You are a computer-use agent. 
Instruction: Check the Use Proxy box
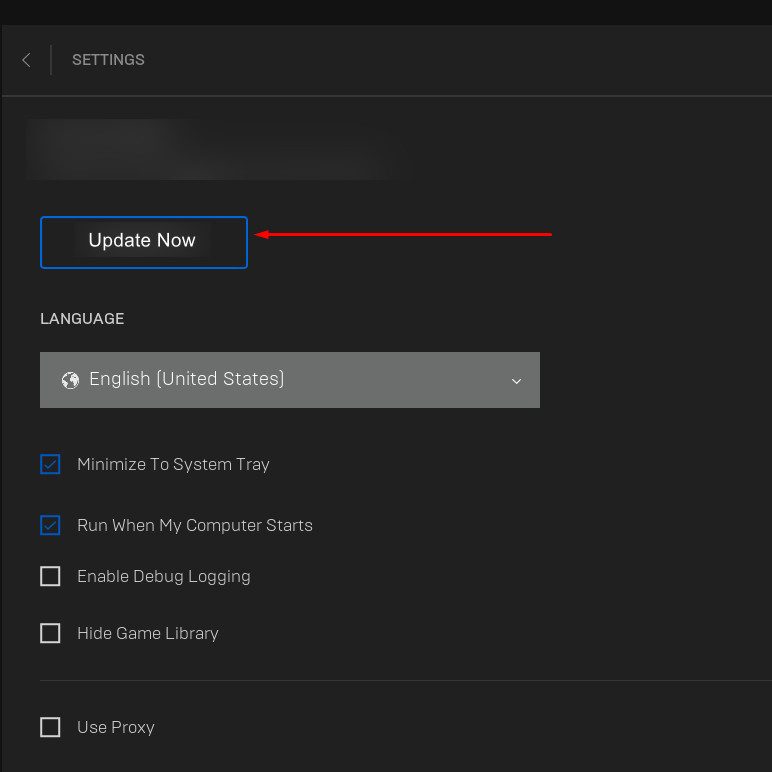(x=50, y=727)
